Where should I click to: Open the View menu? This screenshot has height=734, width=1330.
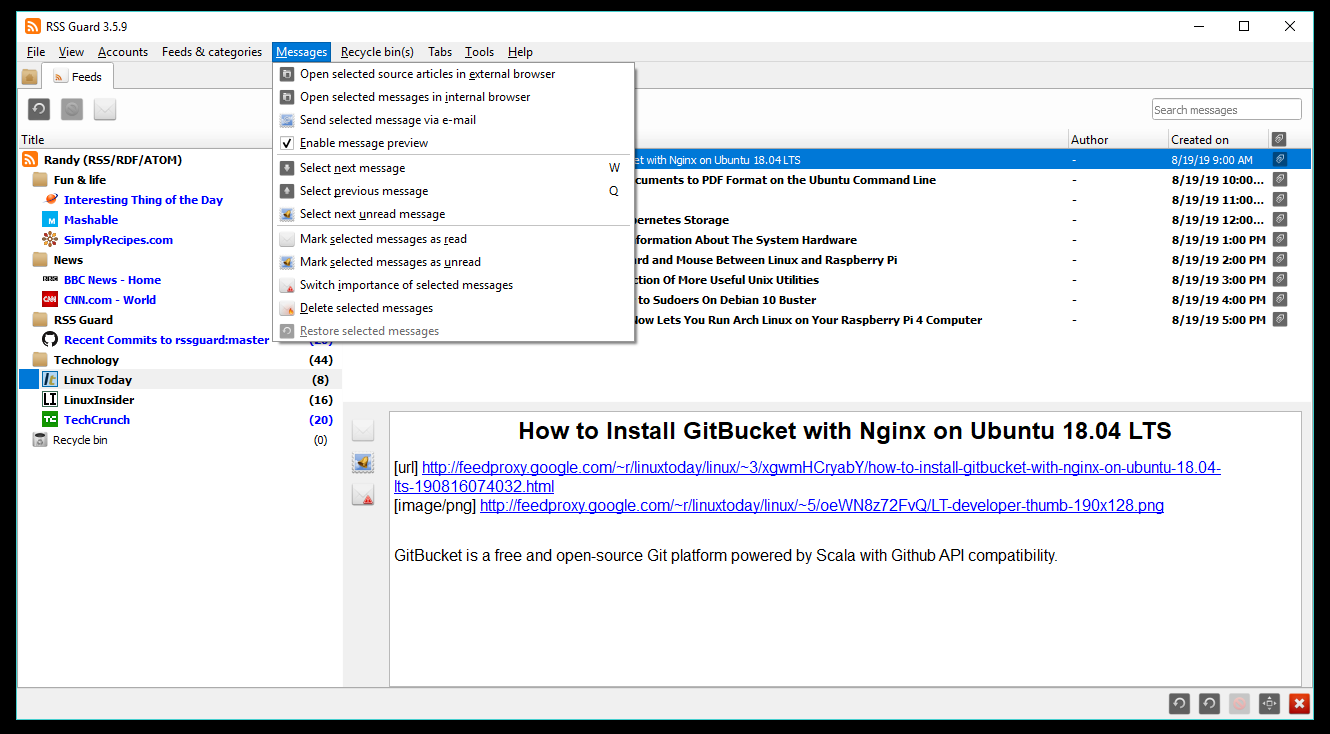[71, 52]
